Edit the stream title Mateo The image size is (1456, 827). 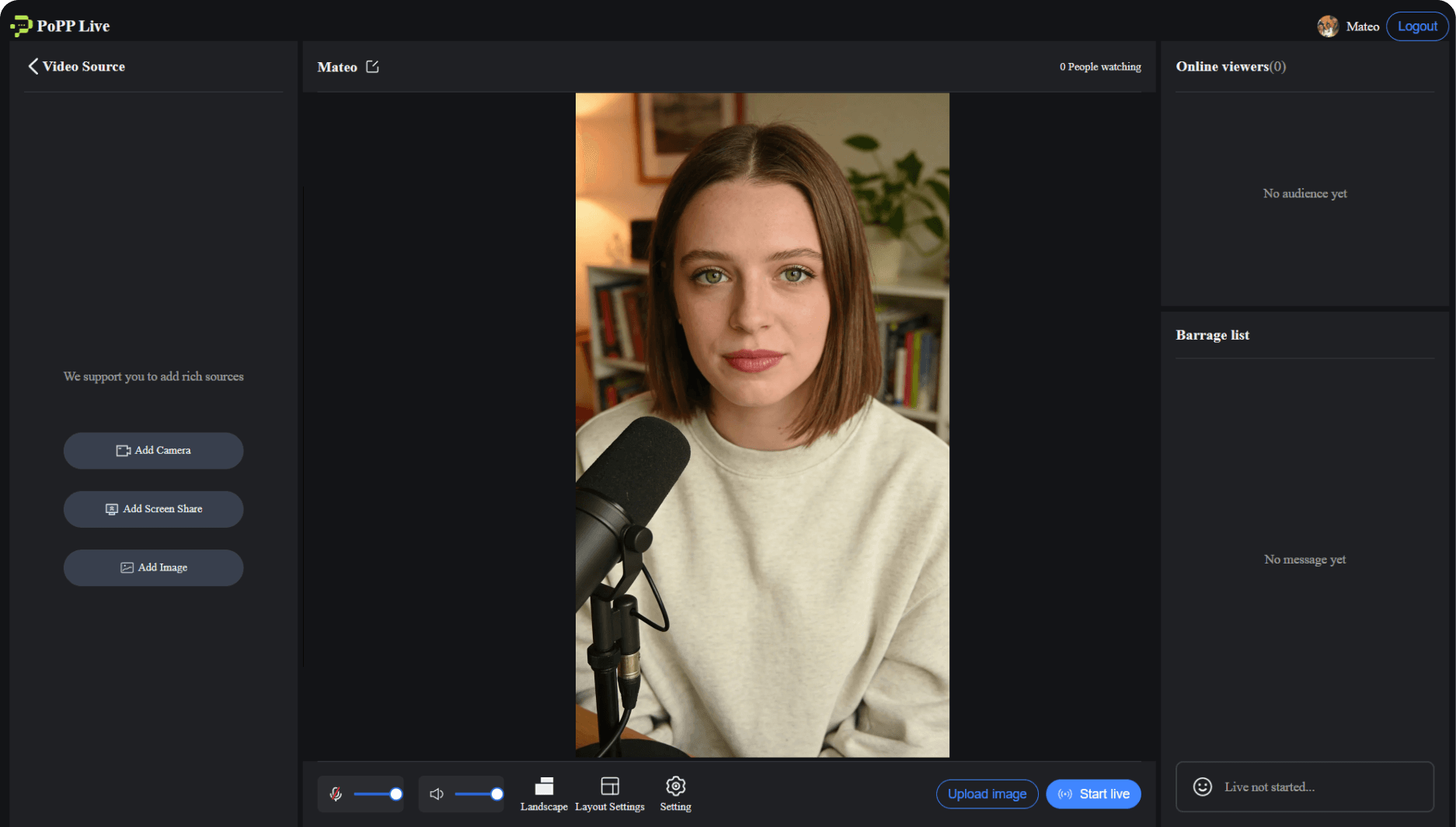[x=373, y=67]
